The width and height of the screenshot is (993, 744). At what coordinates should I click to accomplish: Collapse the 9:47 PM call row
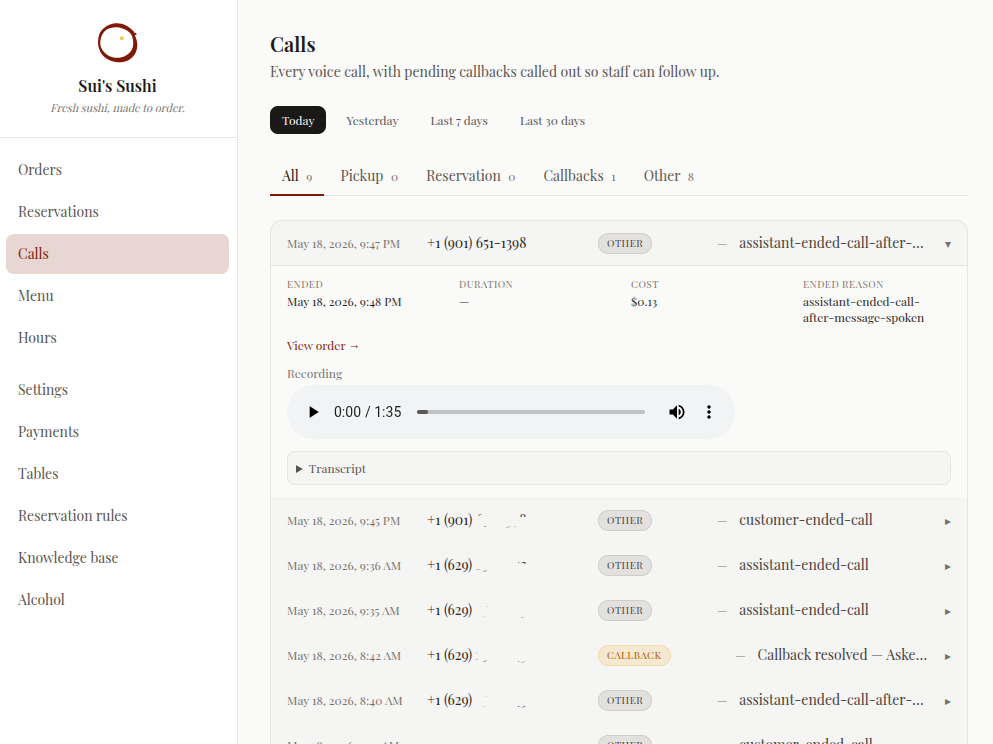618,244
